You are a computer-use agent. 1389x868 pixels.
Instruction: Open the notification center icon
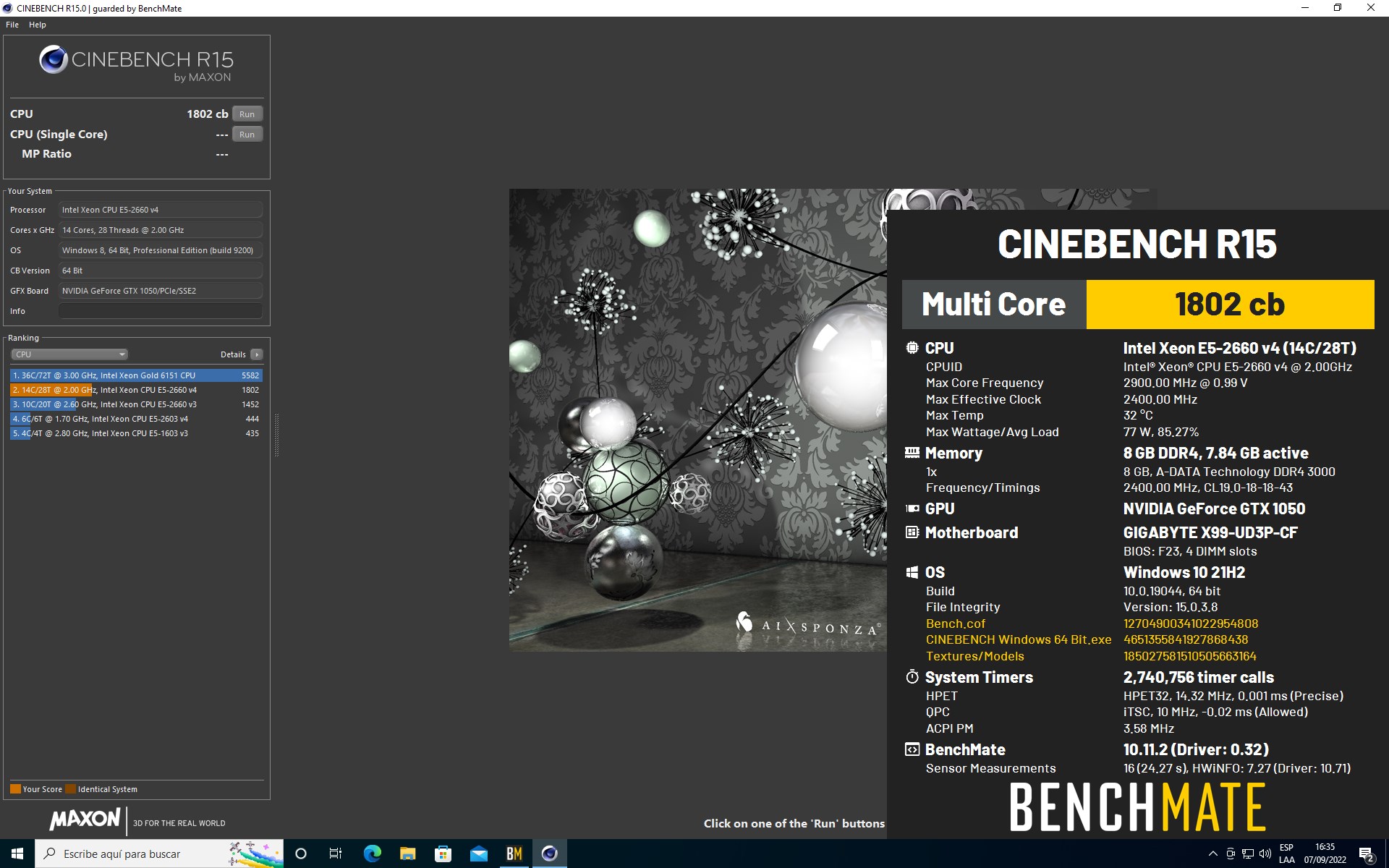pyautogui.click(x=1366, y=854)
